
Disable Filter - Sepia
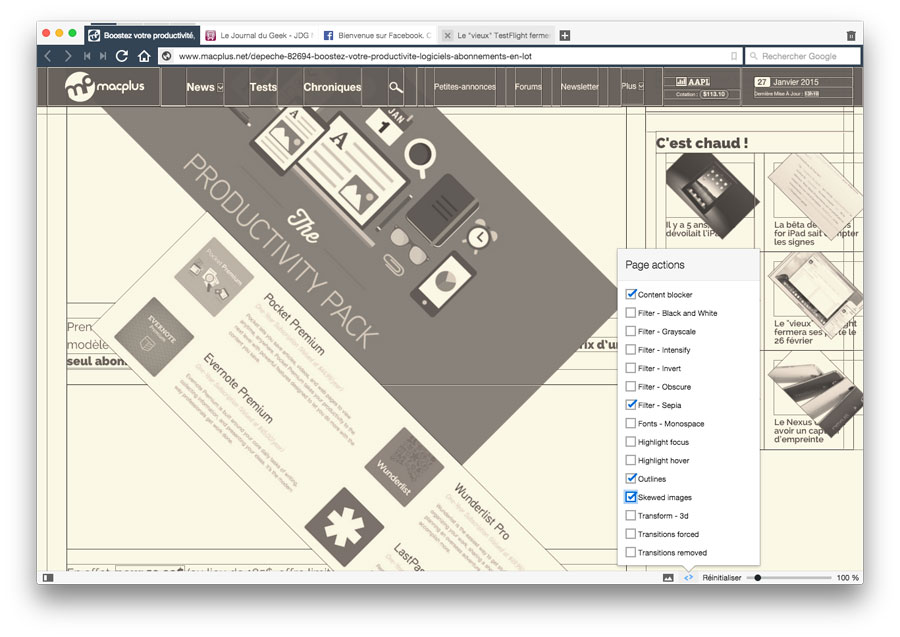(631, 405)
